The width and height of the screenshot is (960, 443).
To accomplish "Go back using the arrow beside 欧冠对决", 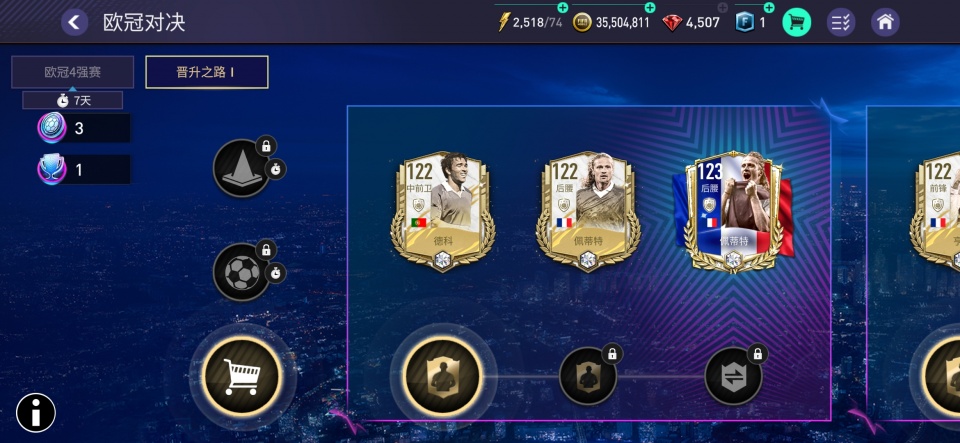I will coord(74,23).
